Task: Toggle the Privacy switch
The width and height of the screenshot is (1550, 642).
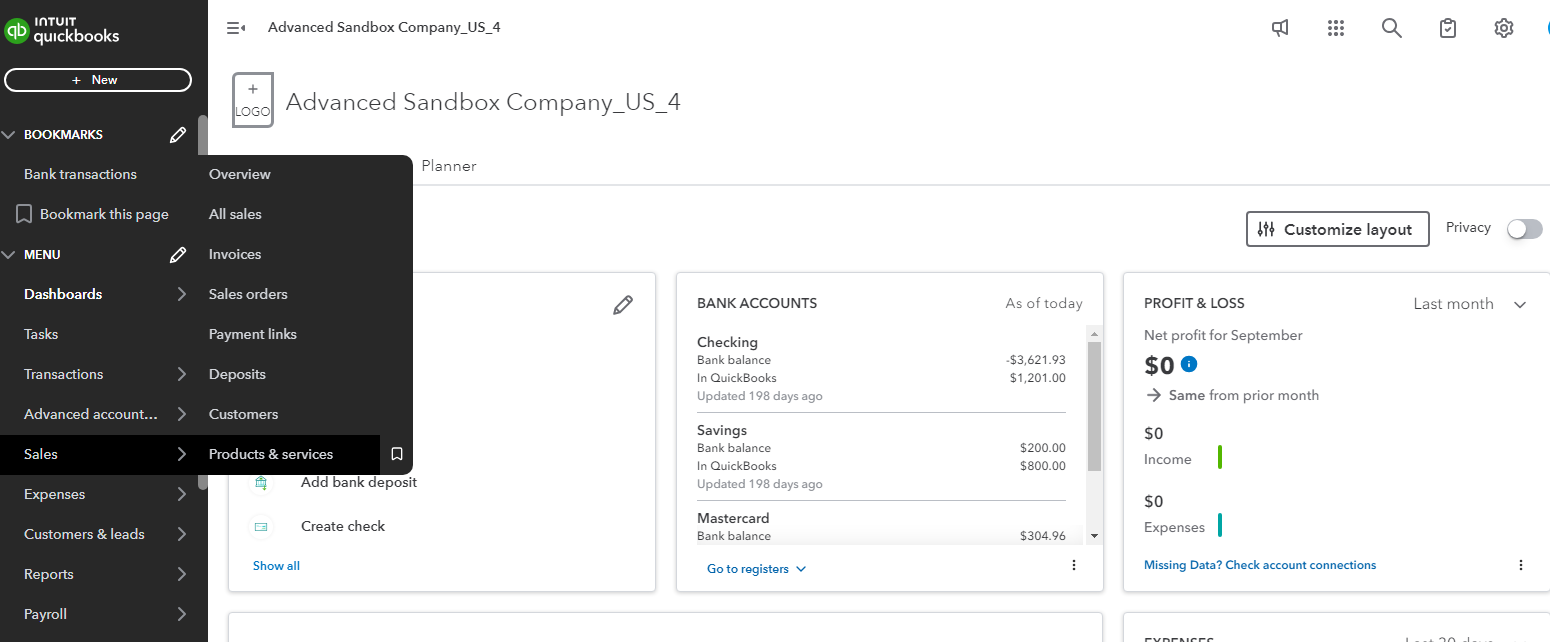Action: click(1524, 229)
